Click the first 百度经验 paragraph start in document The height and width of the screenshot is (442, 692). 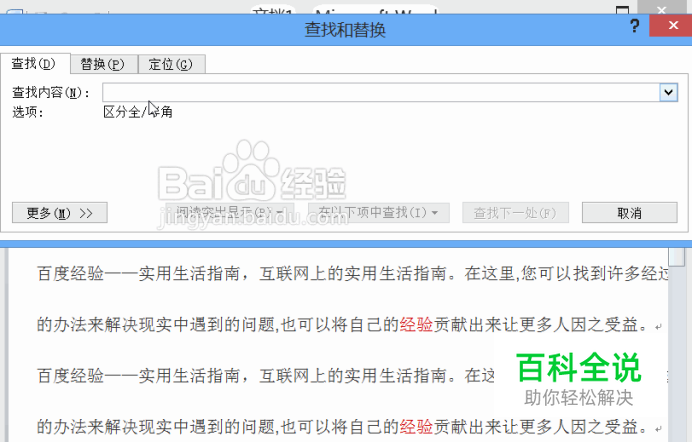pos(71,273)
